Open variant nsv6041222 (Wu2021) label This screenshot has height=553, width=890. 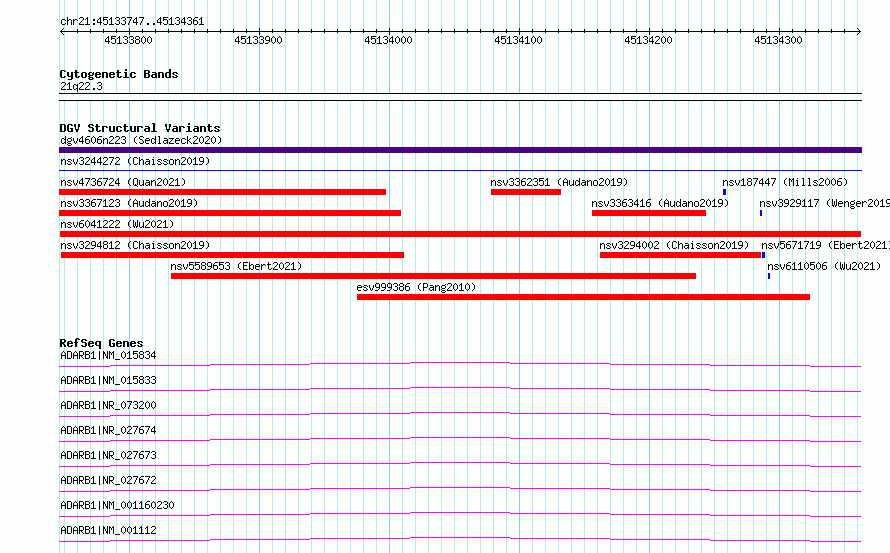click(x=117, y=224)
